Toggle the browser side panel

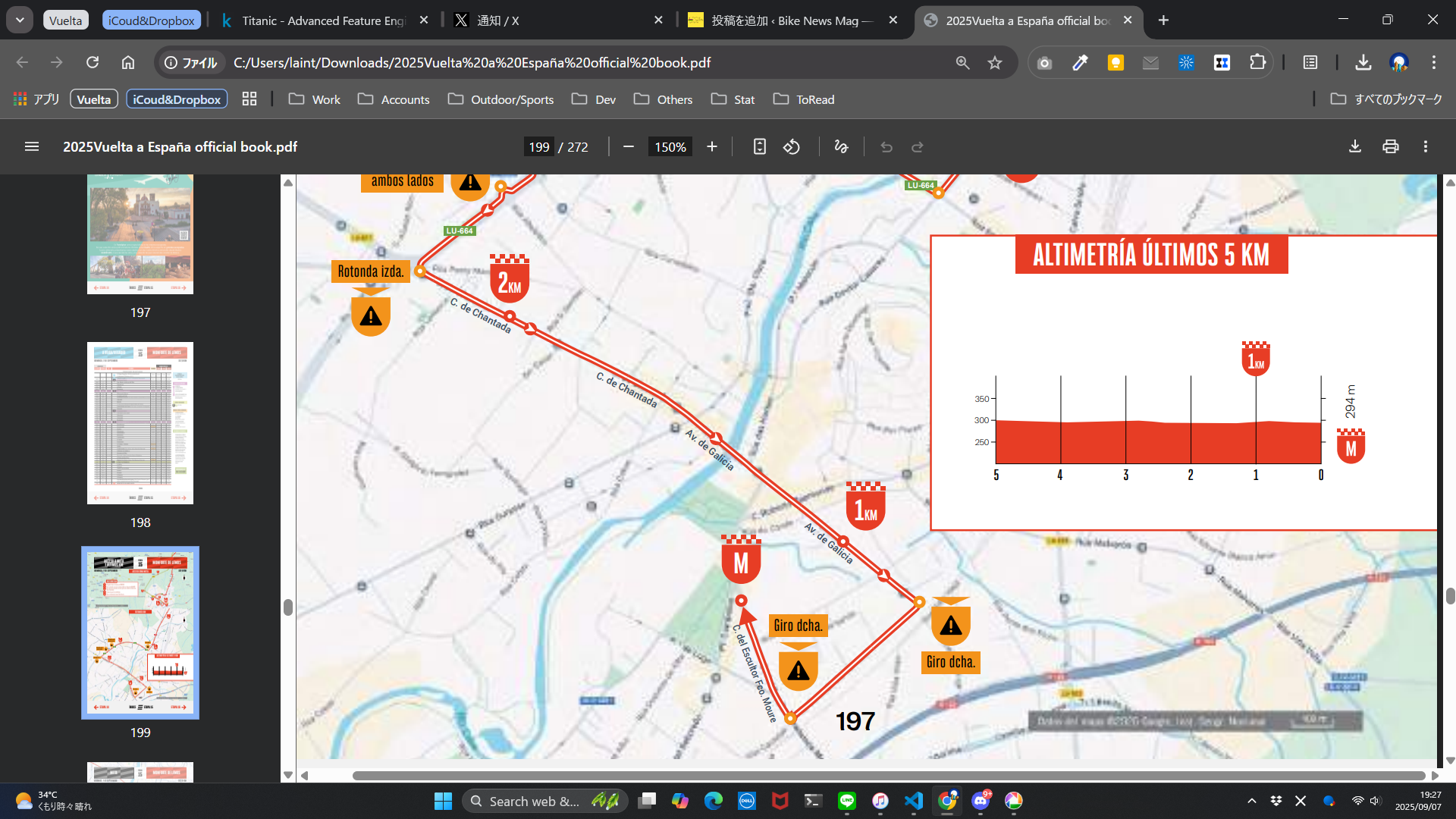coord(1310,63)
